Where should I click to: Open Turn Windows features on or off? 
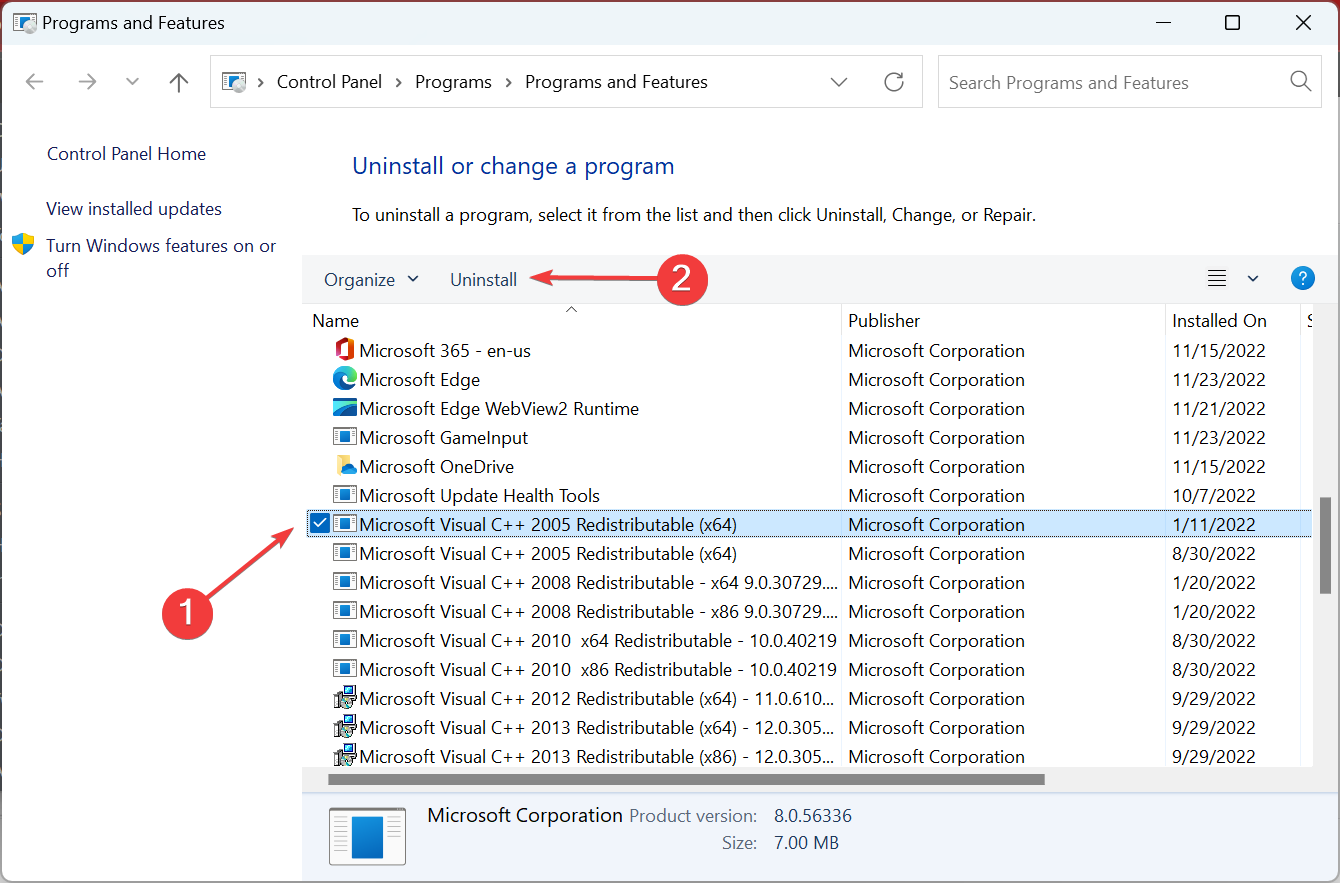click(161, 258)
